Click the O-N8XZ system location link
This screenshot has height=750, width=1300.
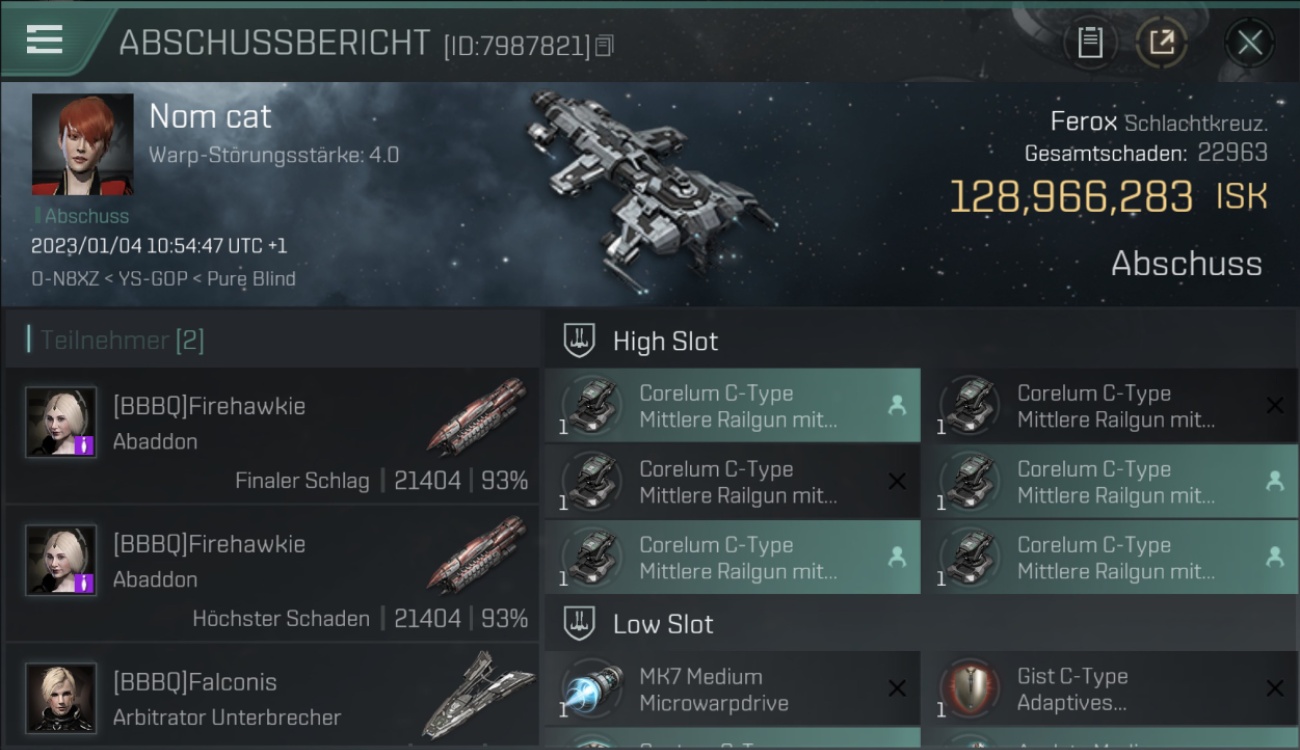coord(65,279)
